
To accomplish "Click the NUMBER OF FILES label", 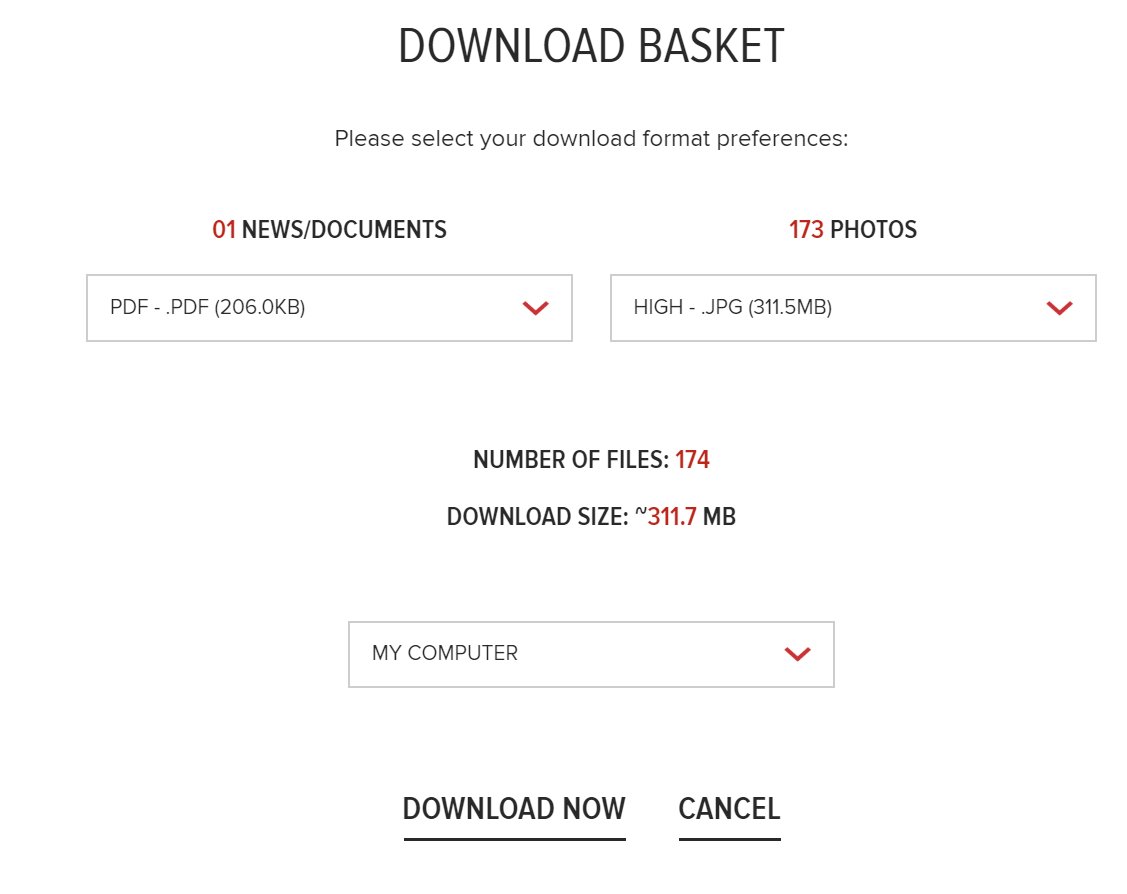I will (570, 460).
